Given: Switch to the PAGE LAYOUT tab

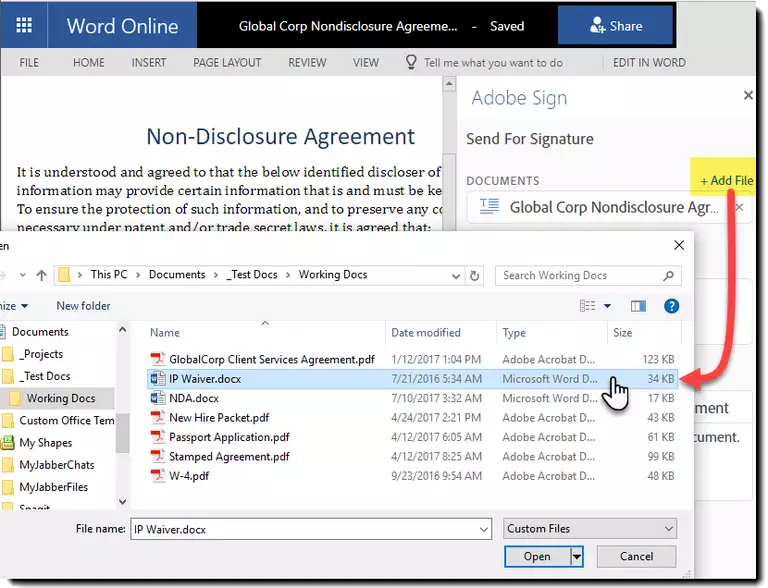Looking at the screenshot, I should 227,62.
